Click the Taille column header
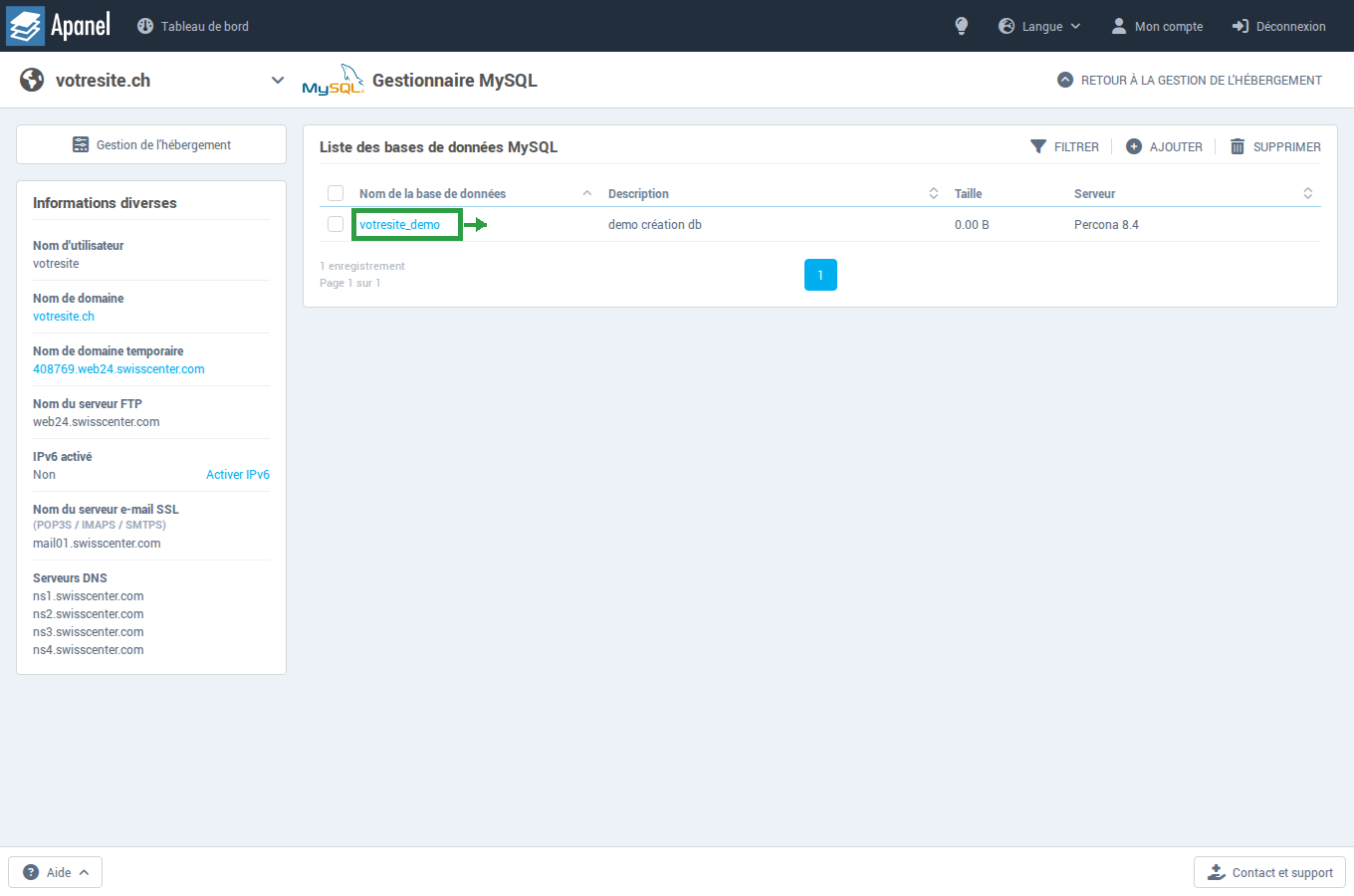This screenshot has width=1354, height=896. tap(968, 193)
